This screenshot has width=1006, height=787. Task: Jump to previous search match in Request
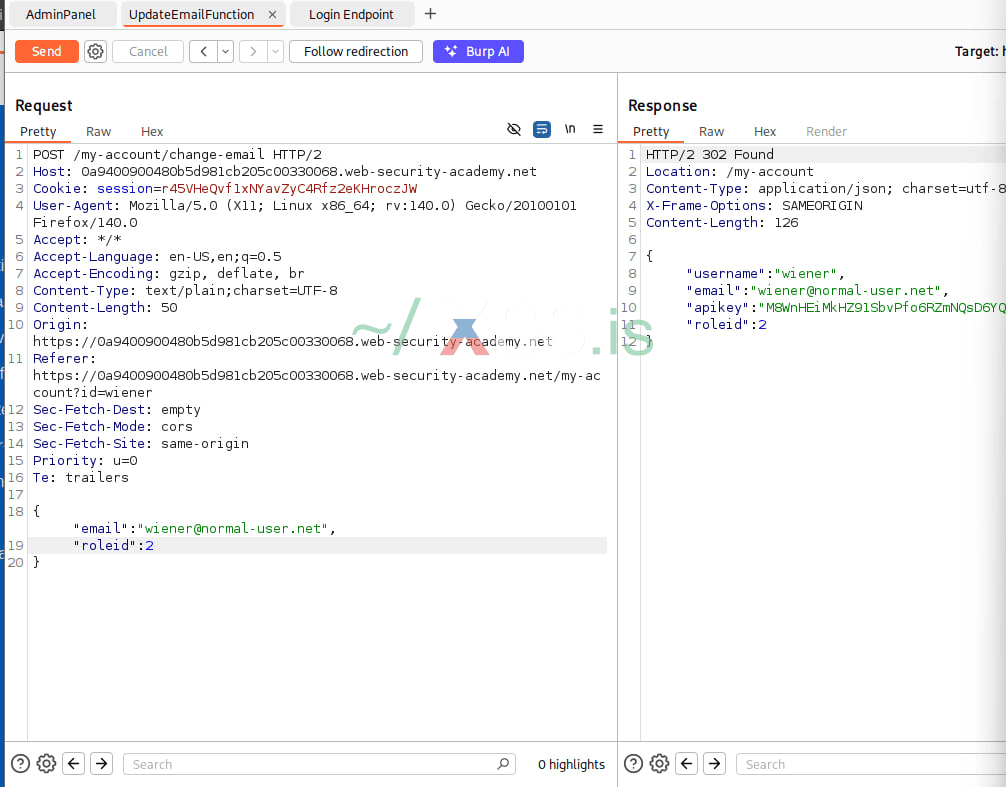click(74, 764)
